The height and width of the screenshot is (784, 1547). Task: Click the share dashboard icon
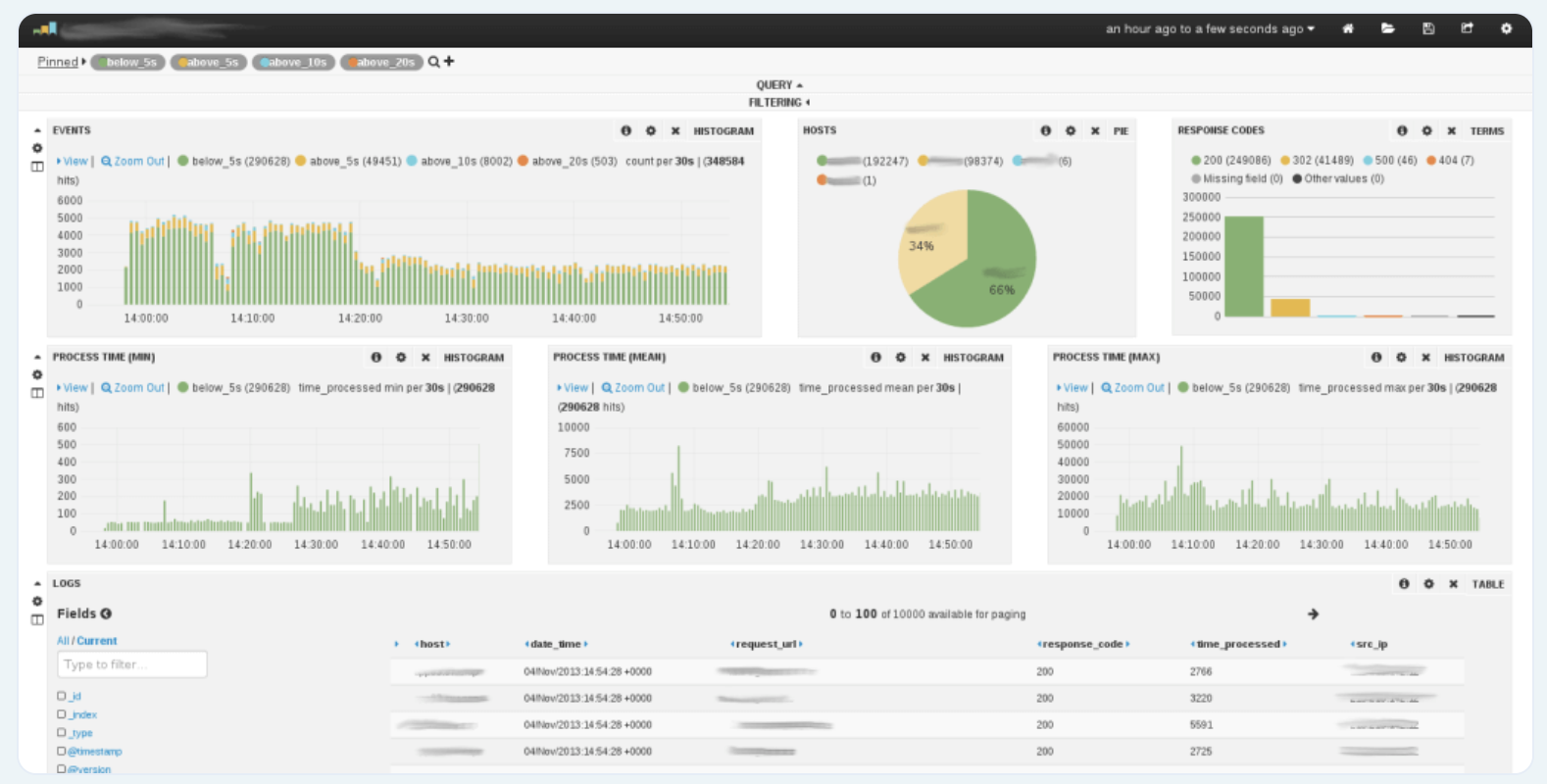[1468, 28]
